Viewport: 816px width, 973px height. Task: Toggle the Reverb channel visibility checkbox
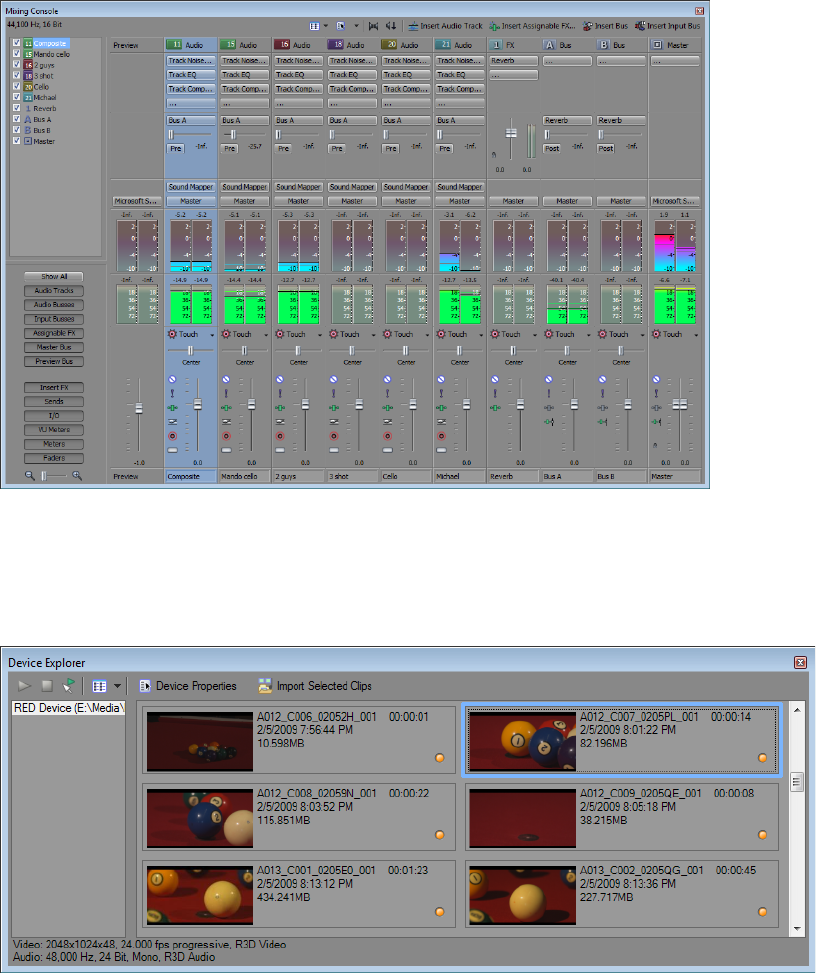point(17,109)
